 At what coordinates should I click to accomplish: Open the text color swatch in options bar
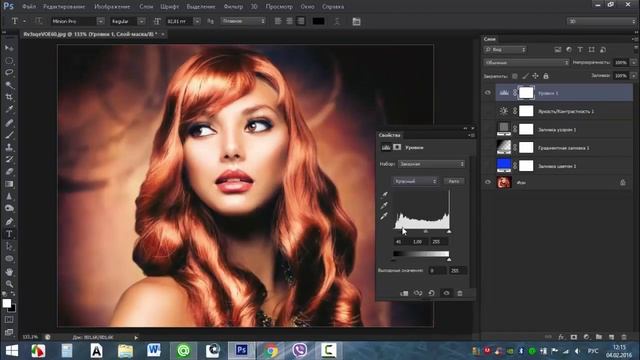point(318,21)
